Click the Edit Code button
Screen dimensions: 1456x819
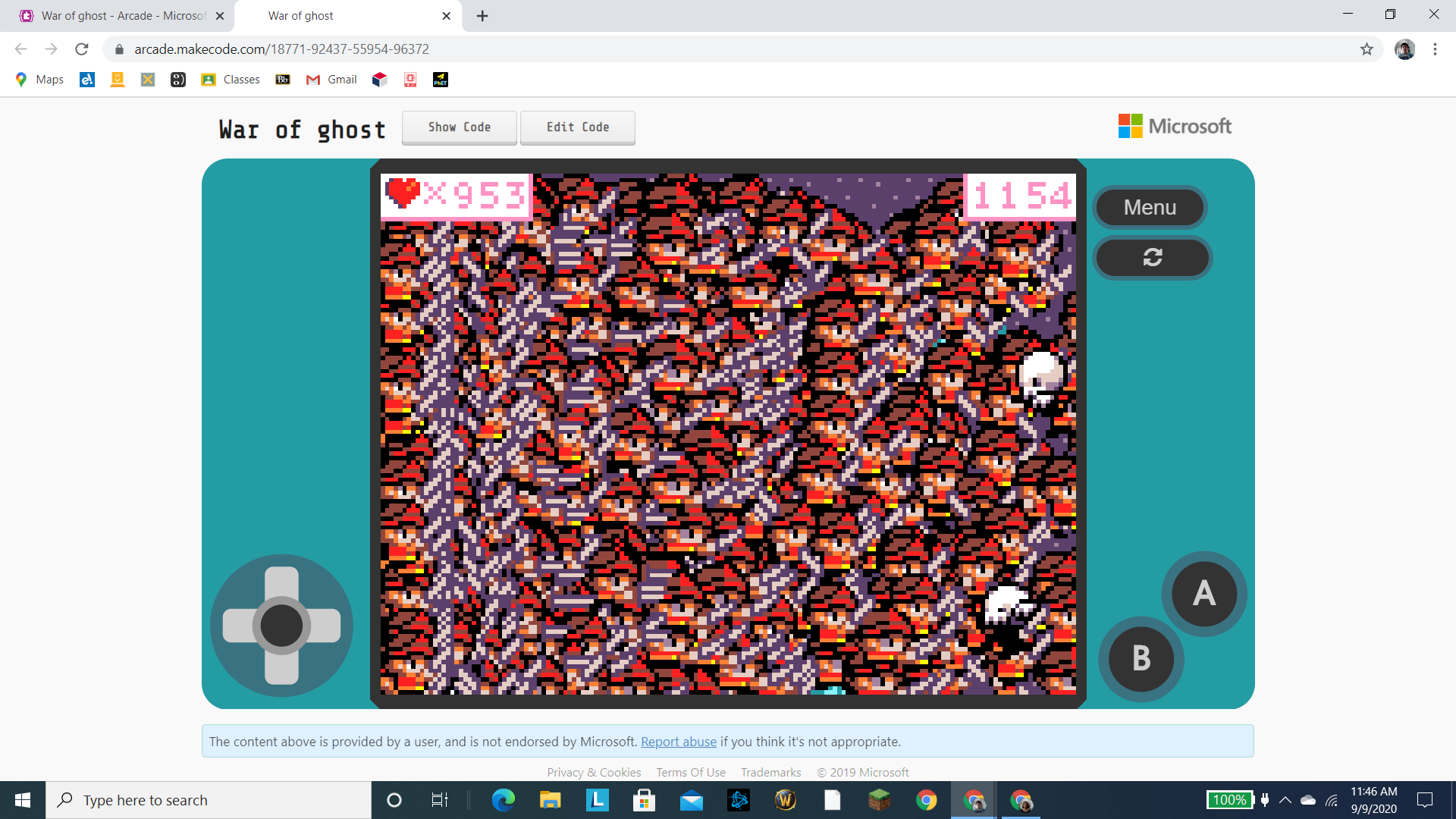(577, 127)
